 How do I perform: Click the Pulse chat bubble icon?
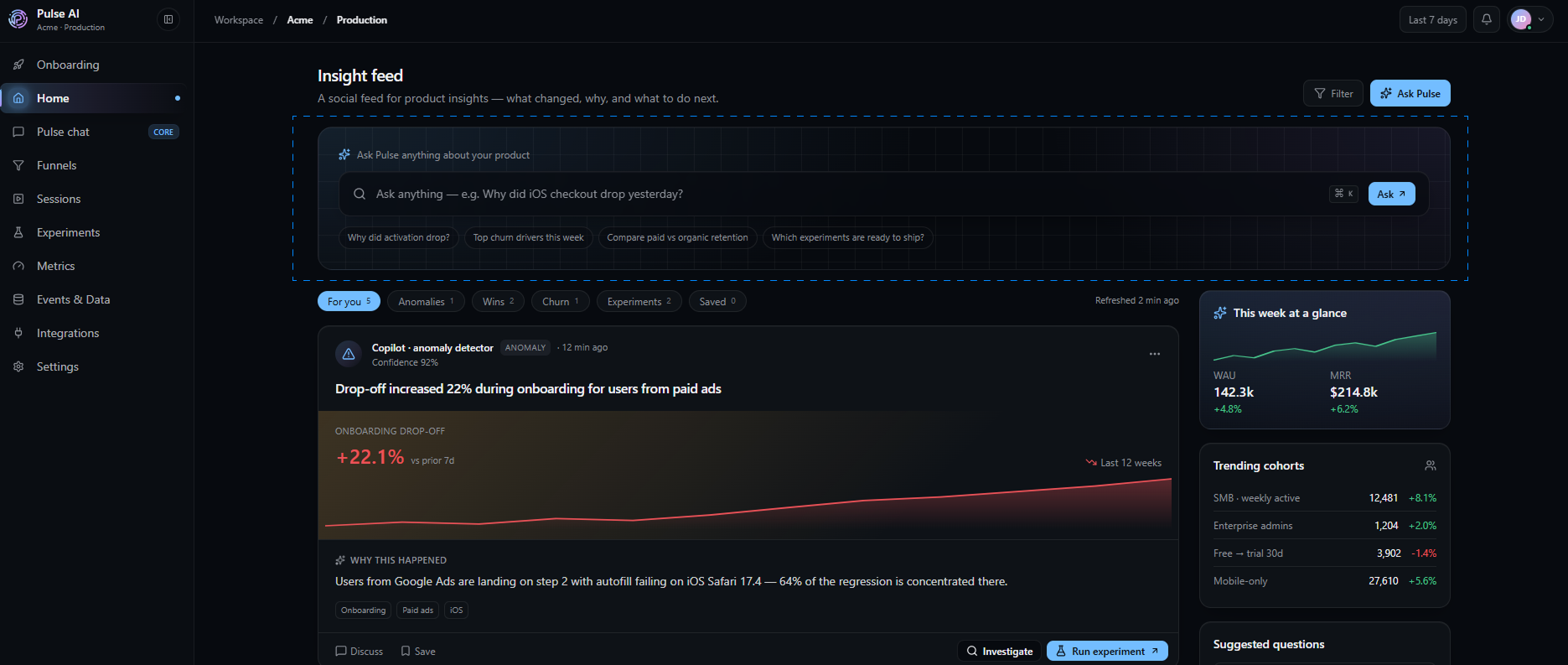(18, 132)
